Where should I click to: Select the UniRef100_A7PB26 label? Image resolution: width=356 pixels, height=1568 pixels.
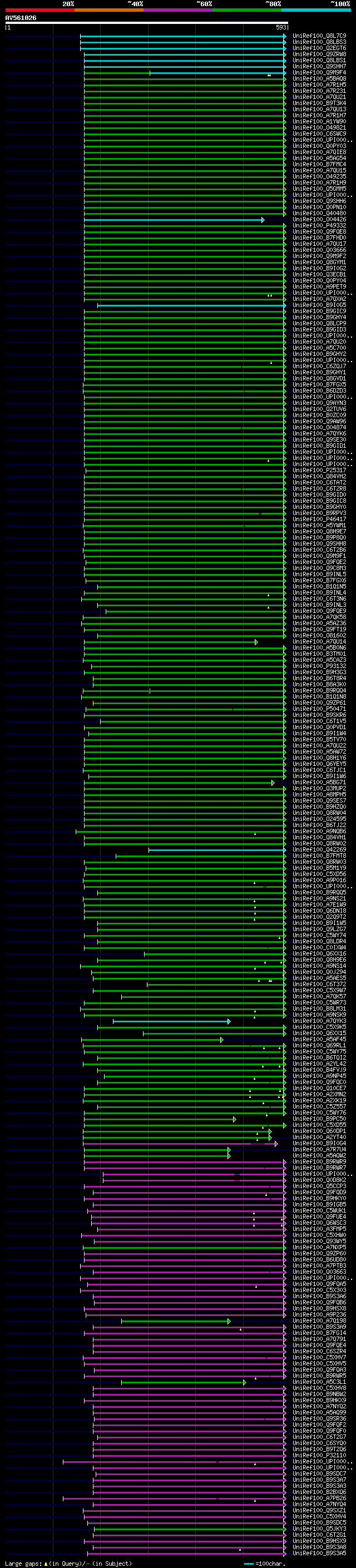coord(319,1498)
